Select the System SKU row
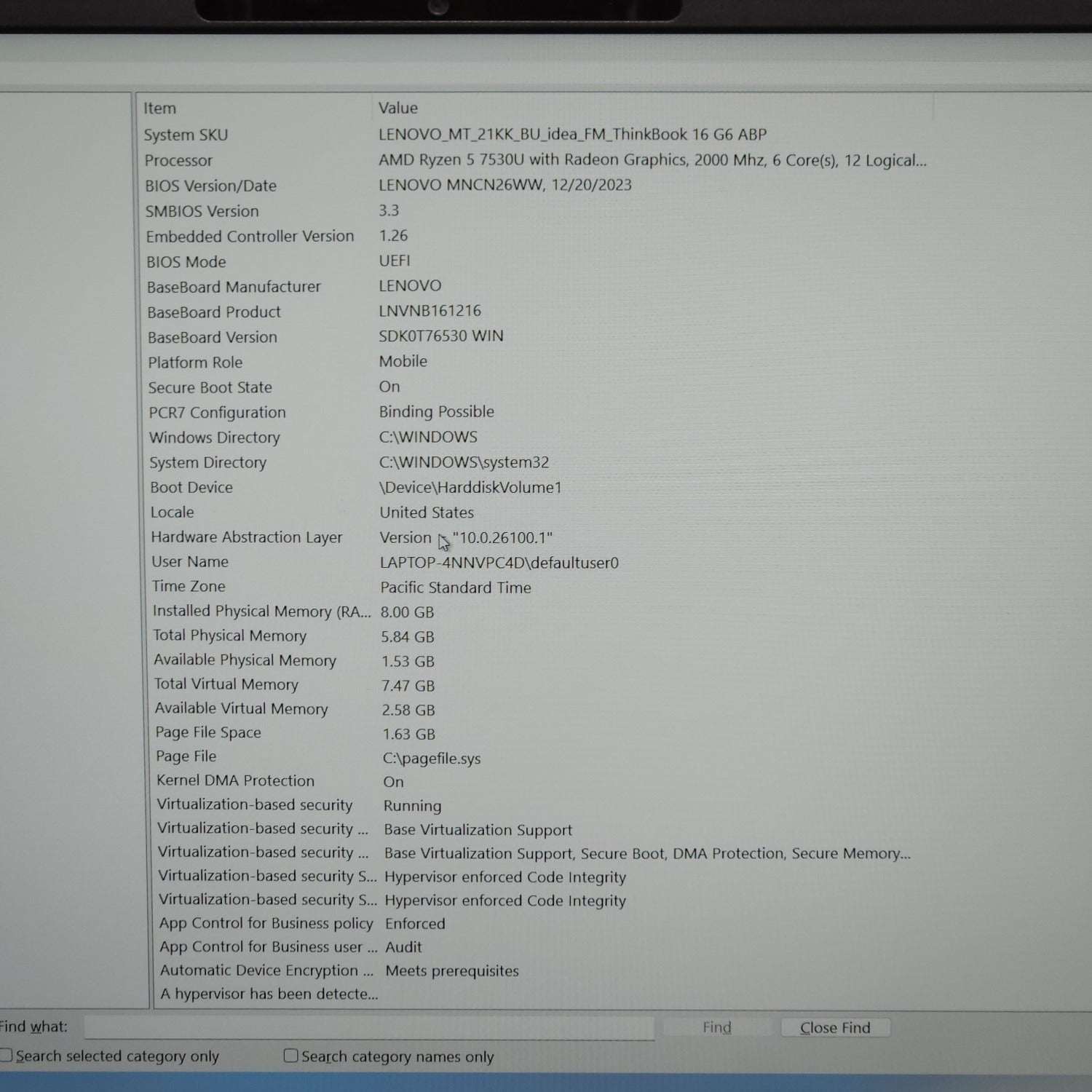This screenshot has height=1092, width=1092. (186, 135)
